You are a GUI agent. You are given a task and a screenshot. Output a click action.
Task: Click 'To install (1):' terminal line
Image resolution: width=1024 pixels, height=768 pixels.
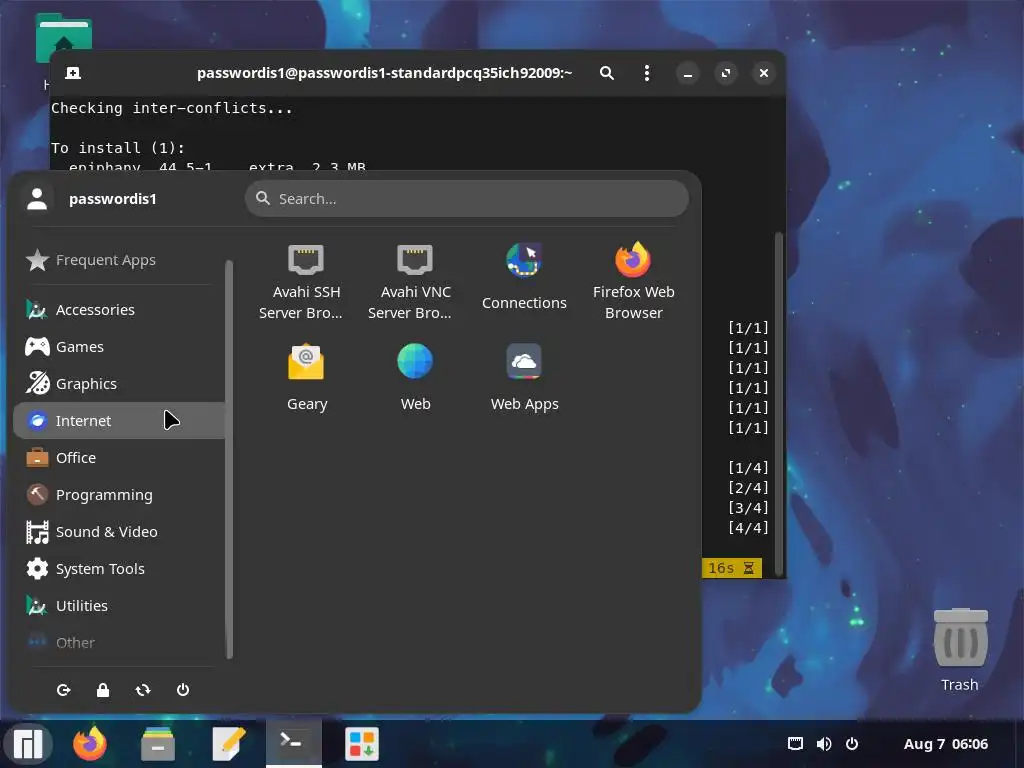(x=118, y=148)
